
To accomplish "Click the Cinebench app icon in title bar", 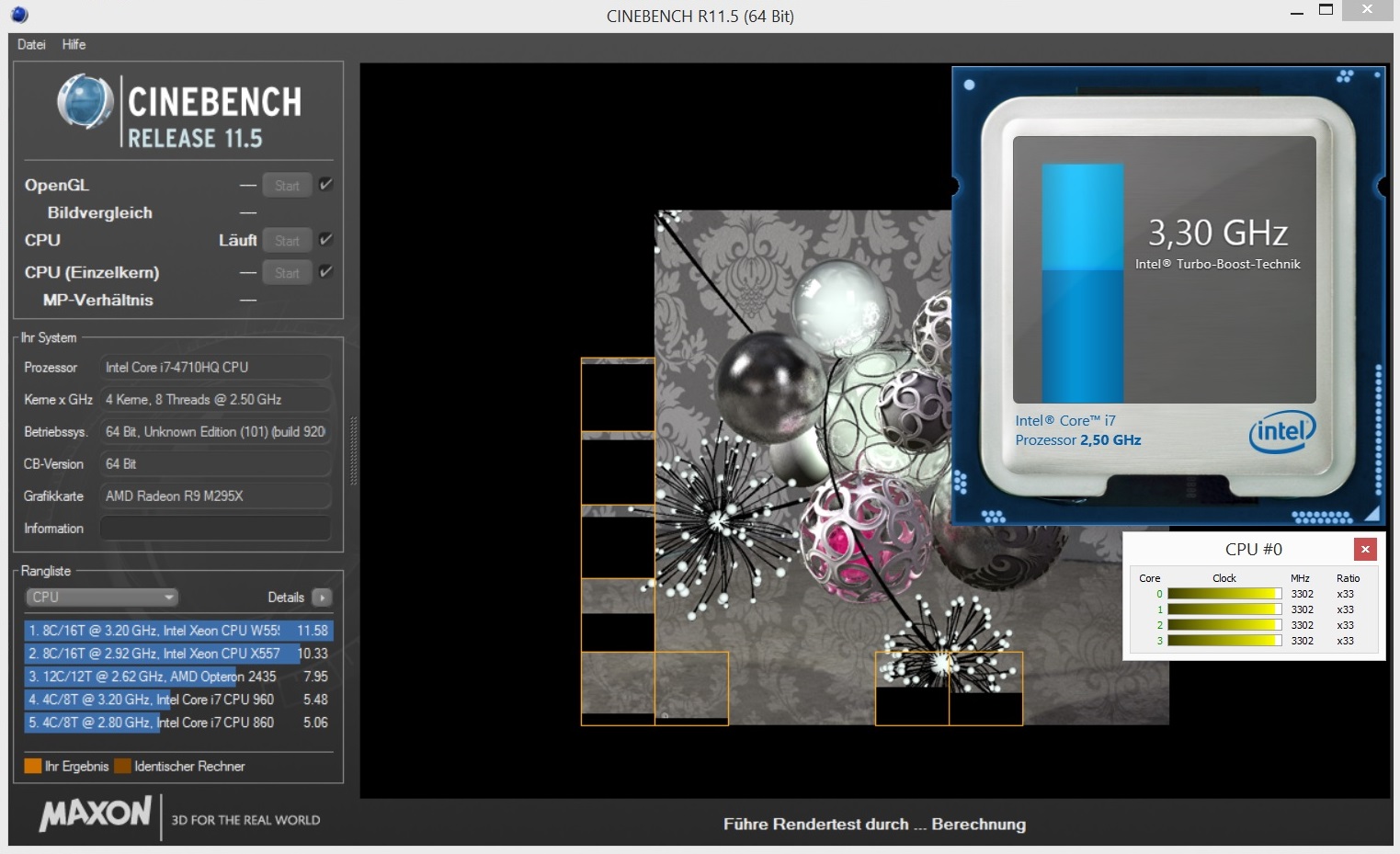I will 19,15.
